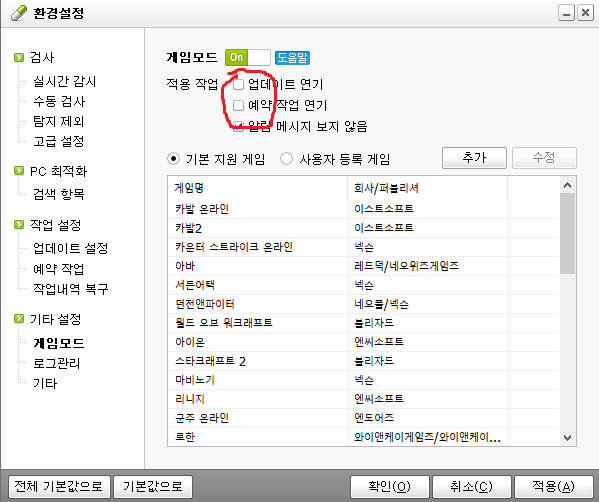Image resolution: width=599 pixels, height=502 pixels.
Task: Click the game list scroll up arrow
Action: point(568,185)
